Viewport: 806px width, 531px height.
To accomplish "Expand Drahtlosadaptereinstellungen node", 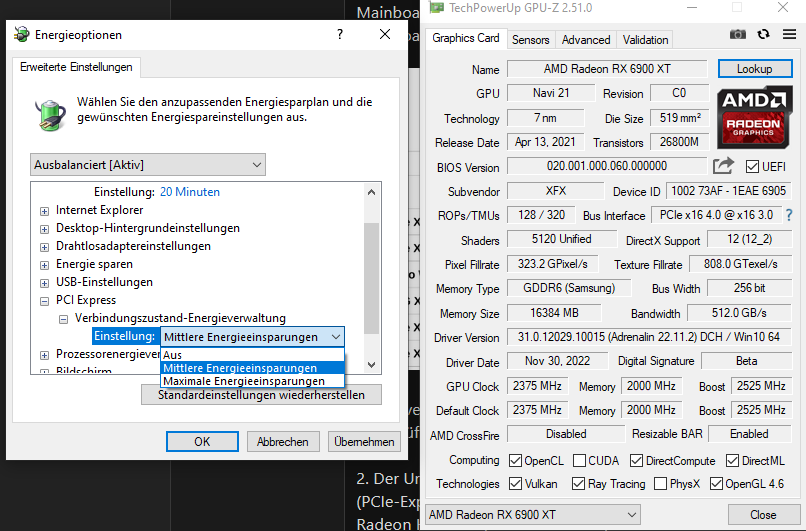I will click(x=45, y=247).
